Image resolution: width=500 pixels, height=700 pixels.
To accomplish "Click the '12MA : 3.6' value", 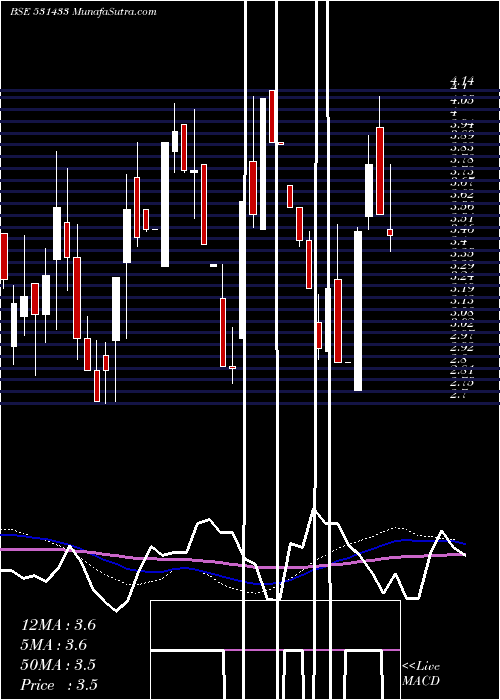I will [x=58, y=625].
